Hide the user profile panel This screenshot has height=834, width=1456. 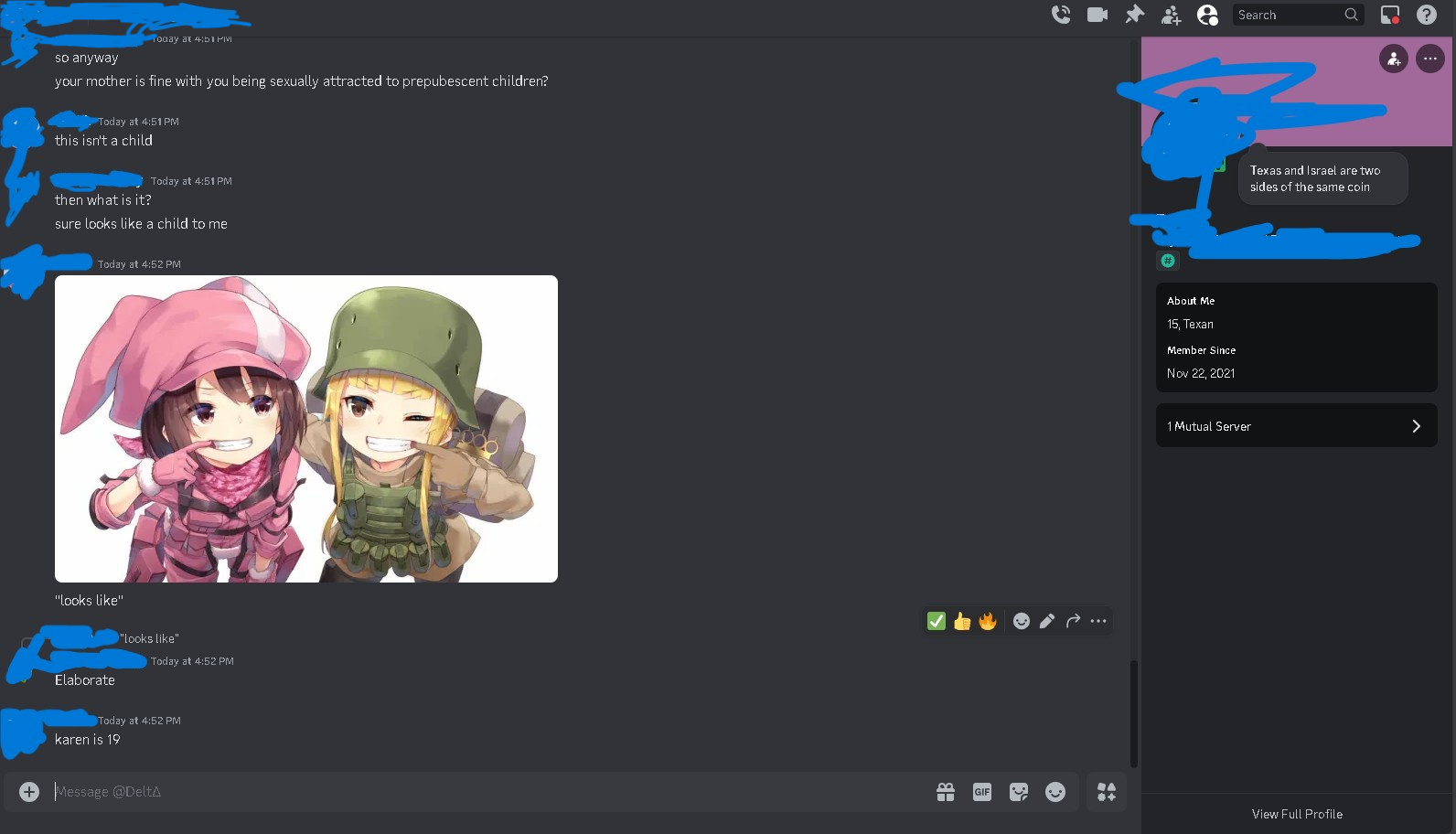(1207, 15)
